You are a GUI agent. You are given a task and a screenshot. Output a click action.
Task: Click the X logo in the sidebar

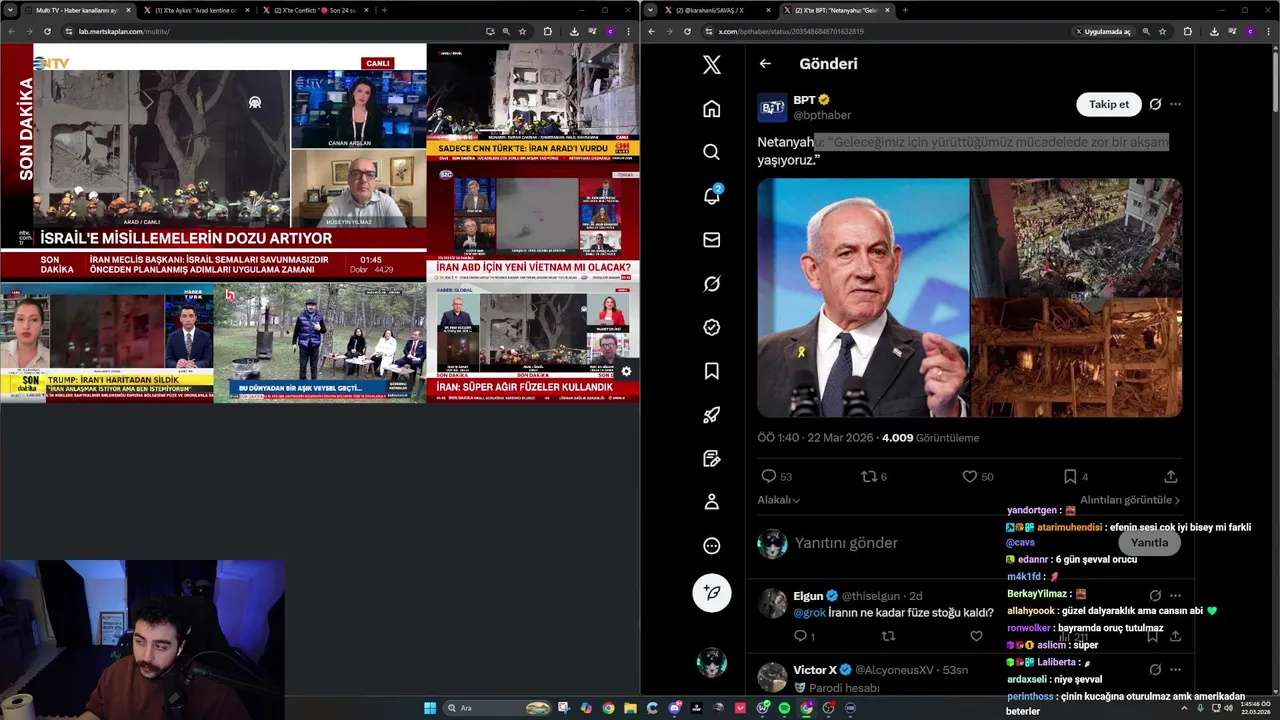pos(711,64)
